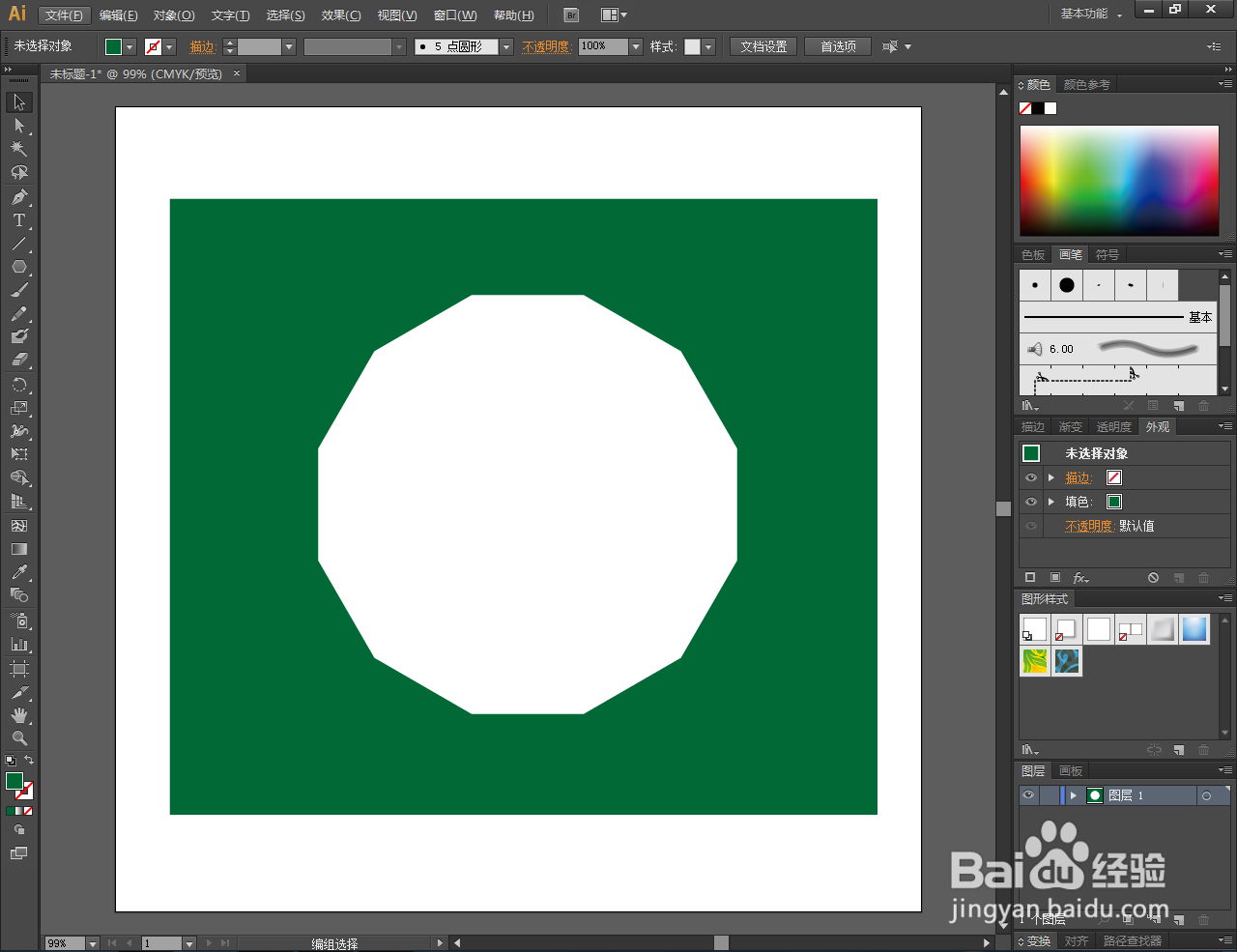This screenshot has width=1237, height=952.
Task: Toggle visibility of 不透明度 appearance row
Action: pyautogui.click(x=1031, y=526)
